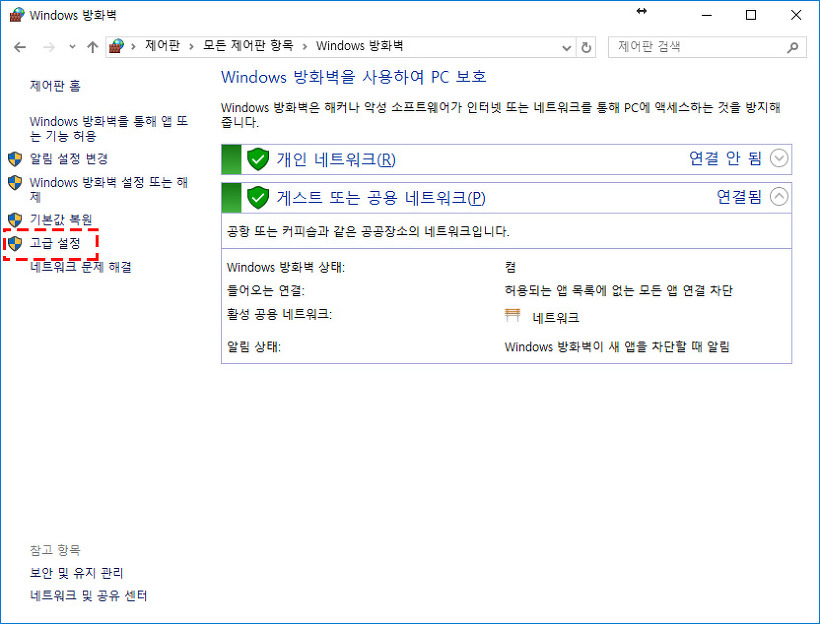This screenshot has width=820, height=624.
Task: Refresh the page with the reload icon
Action: tap(586, 48)
